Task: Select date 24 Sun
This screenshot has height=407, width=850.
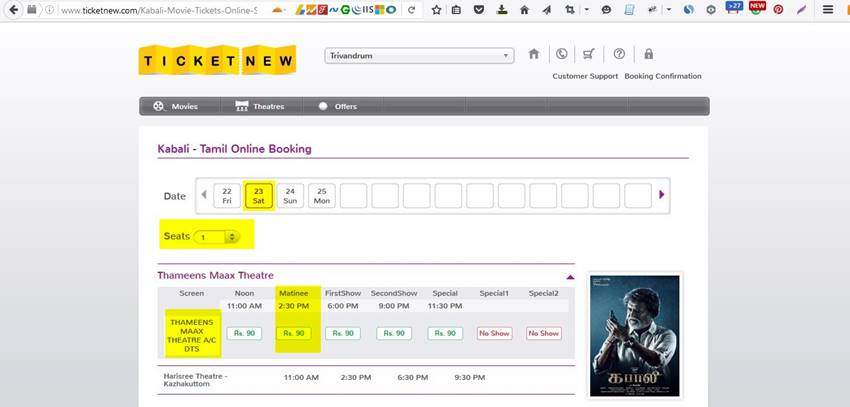Action: click(x=290, y=196)
